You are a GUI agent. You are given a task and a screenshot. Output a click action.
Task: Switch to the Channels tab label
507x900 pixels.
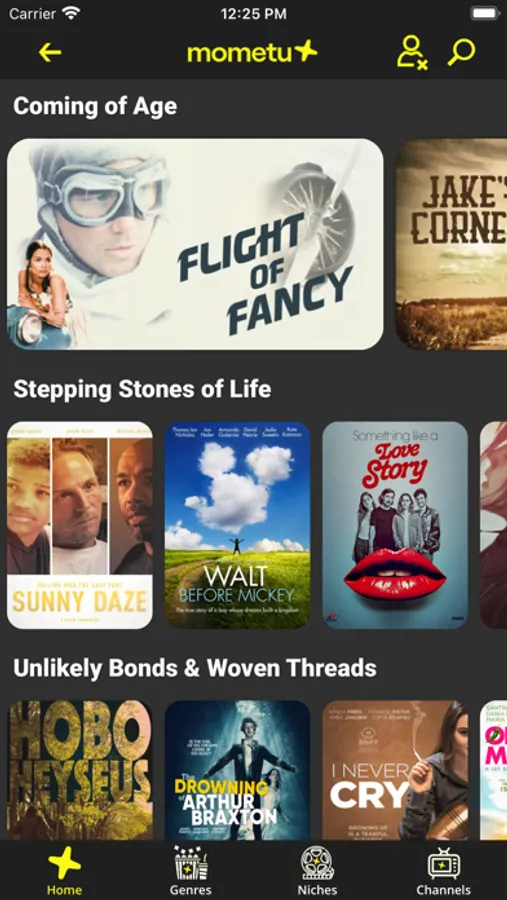(444, 890)
